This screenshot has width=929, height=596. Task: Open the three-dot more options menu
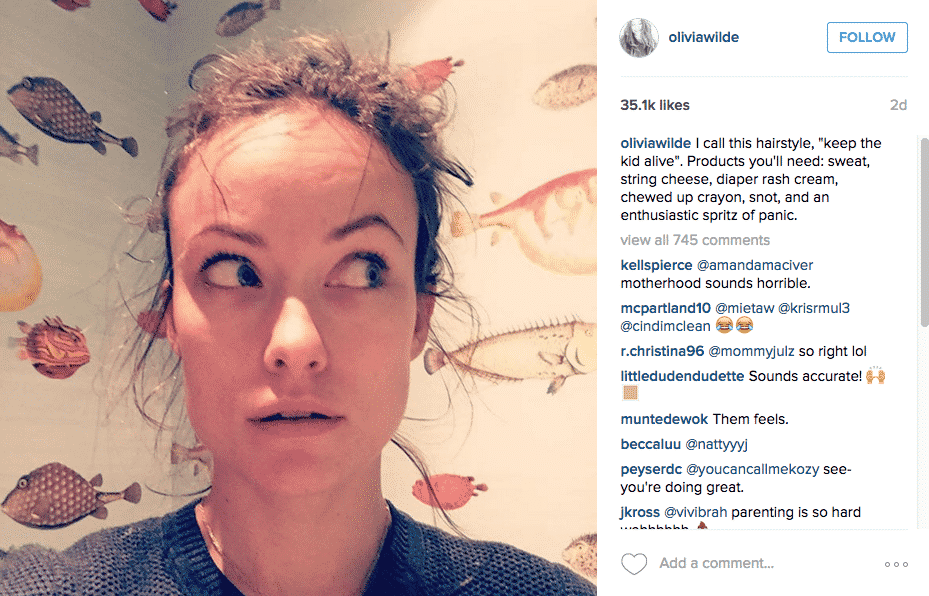point(896,564)
